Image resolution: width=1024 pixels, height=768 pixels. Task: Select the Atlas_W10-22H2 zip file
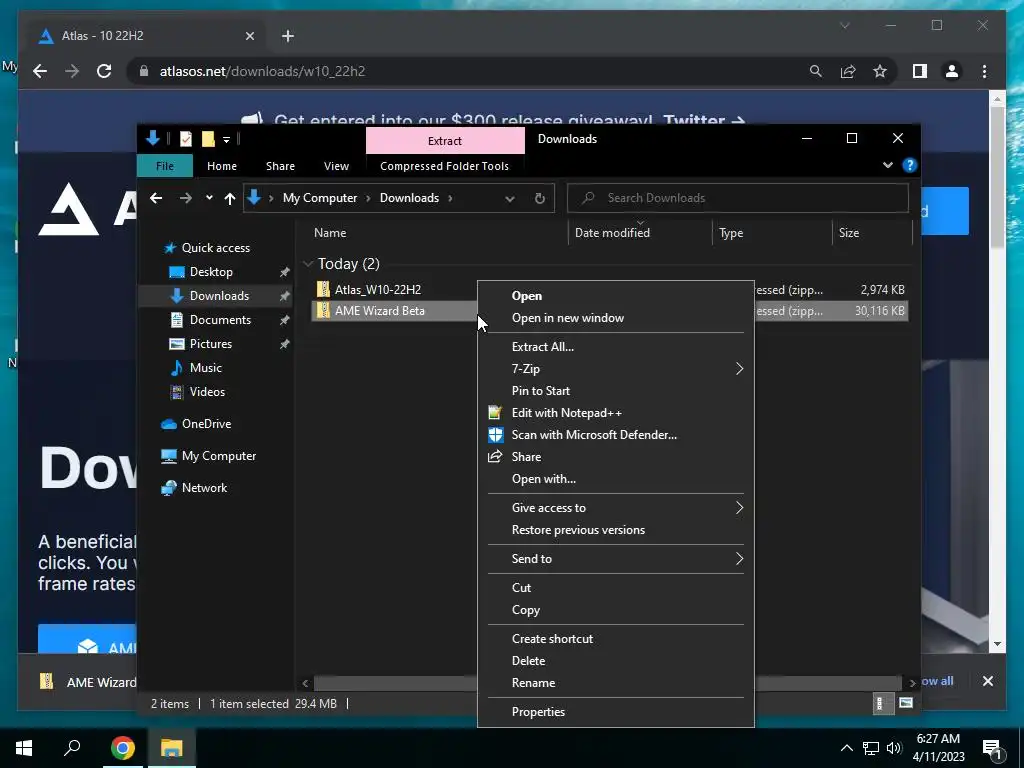click(x=377, y=289)
